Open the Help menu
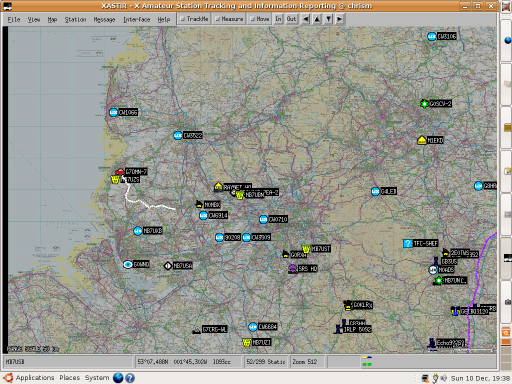 pyautogui.click(x=164, y=20)
